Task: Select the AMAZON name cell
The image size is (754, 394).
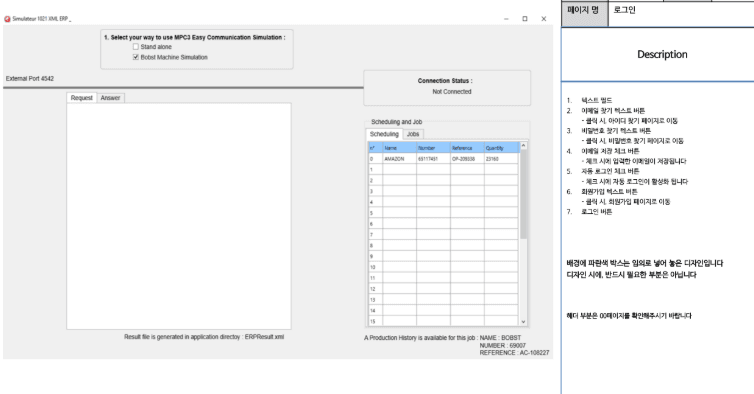Action: (x=400, y=159)
